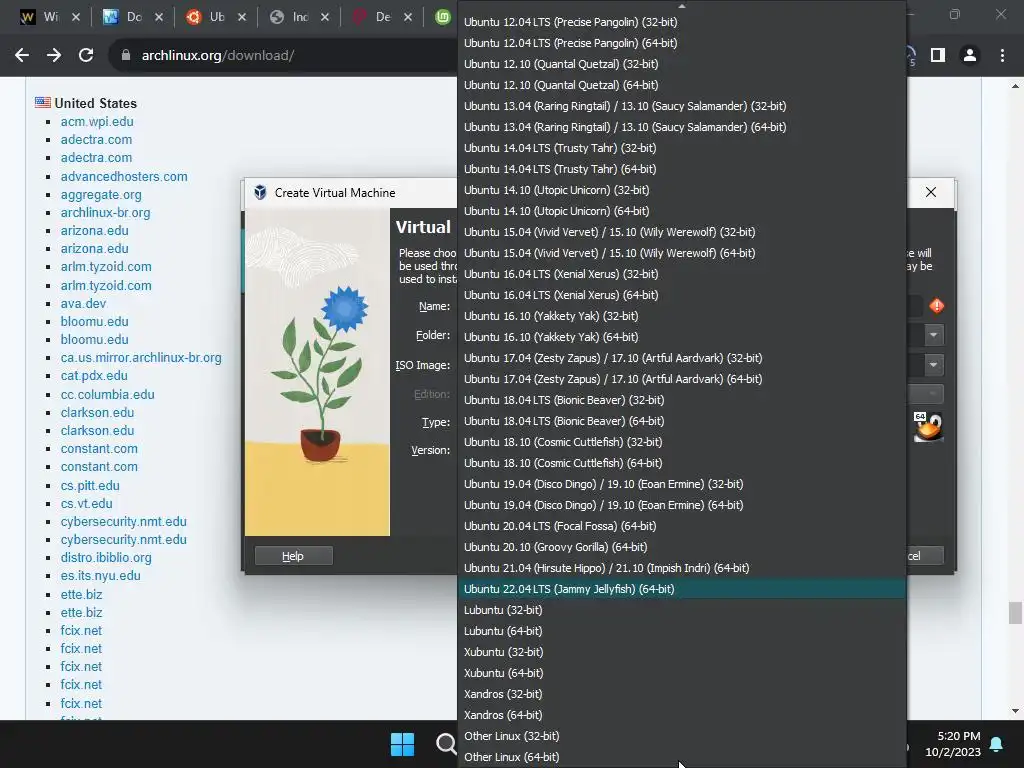Open the ca.us.mirror.archlinux-br.org link
Viewport: 1024px width, 768px height.
tap(141, 357)
